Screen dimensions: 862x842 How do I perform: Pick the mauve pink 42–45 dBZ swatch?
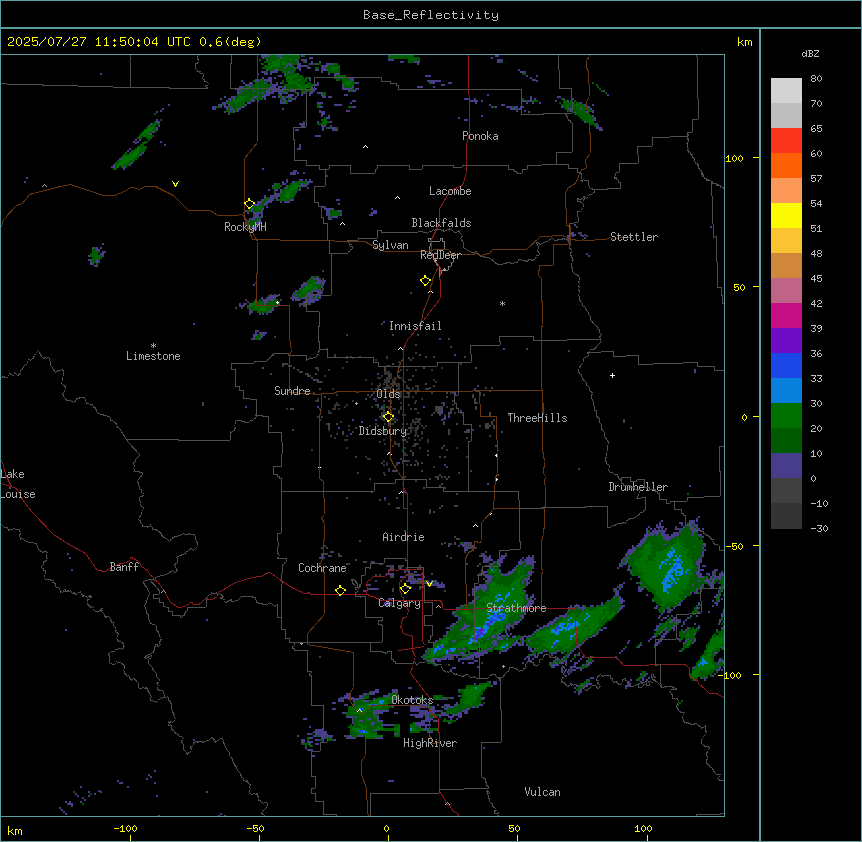pos(786,290)
